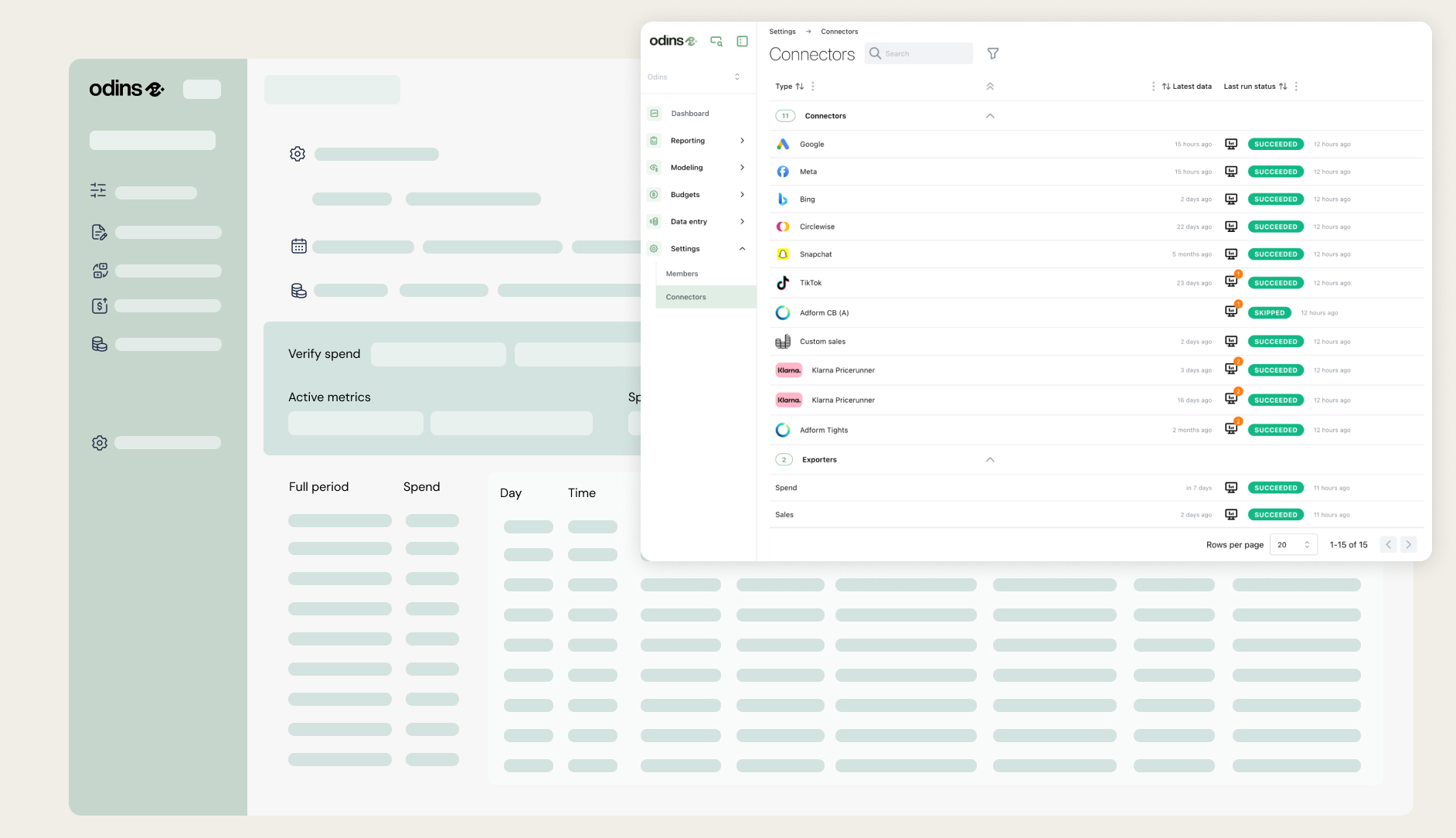Select Members under Settings
Screen dimensions: 1456x838
682,273
